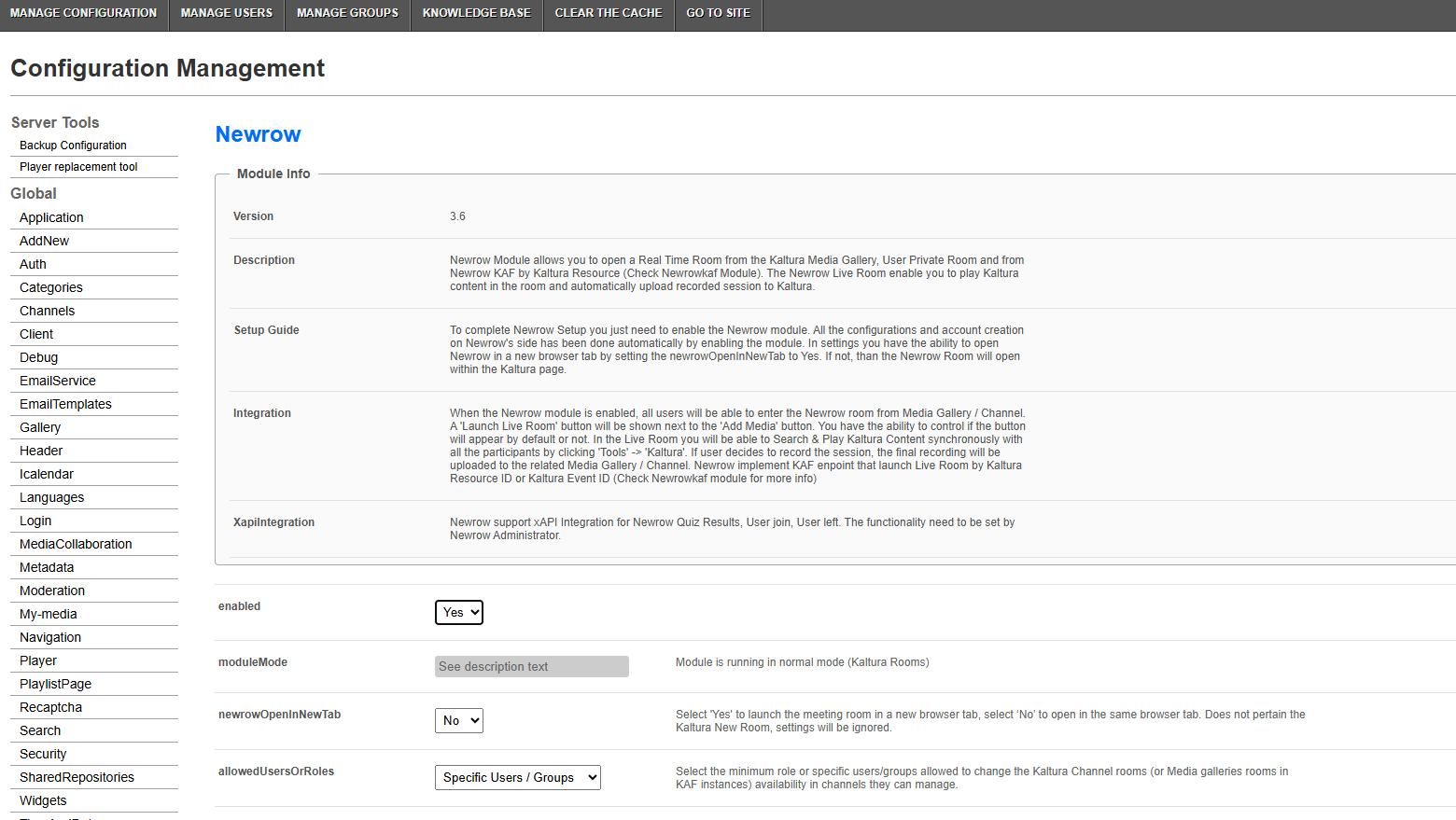The height and width of the screenshot is (820, 1456).
Task: Click the allowedUsersOrRoles setting label
Action: click(276, 771)
